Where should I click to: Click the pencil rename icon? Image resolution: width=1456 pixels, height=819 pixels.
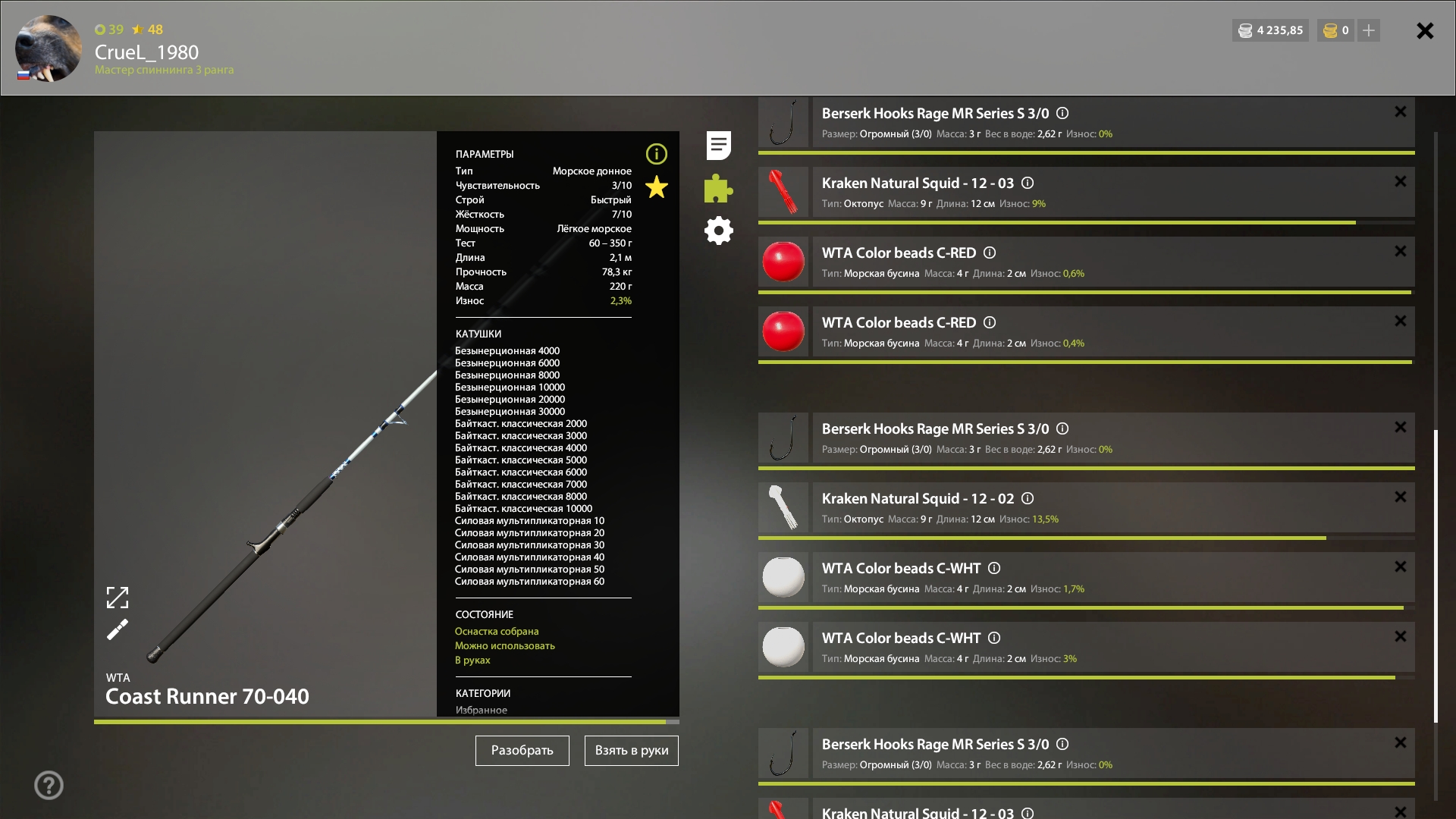(118, 629)
